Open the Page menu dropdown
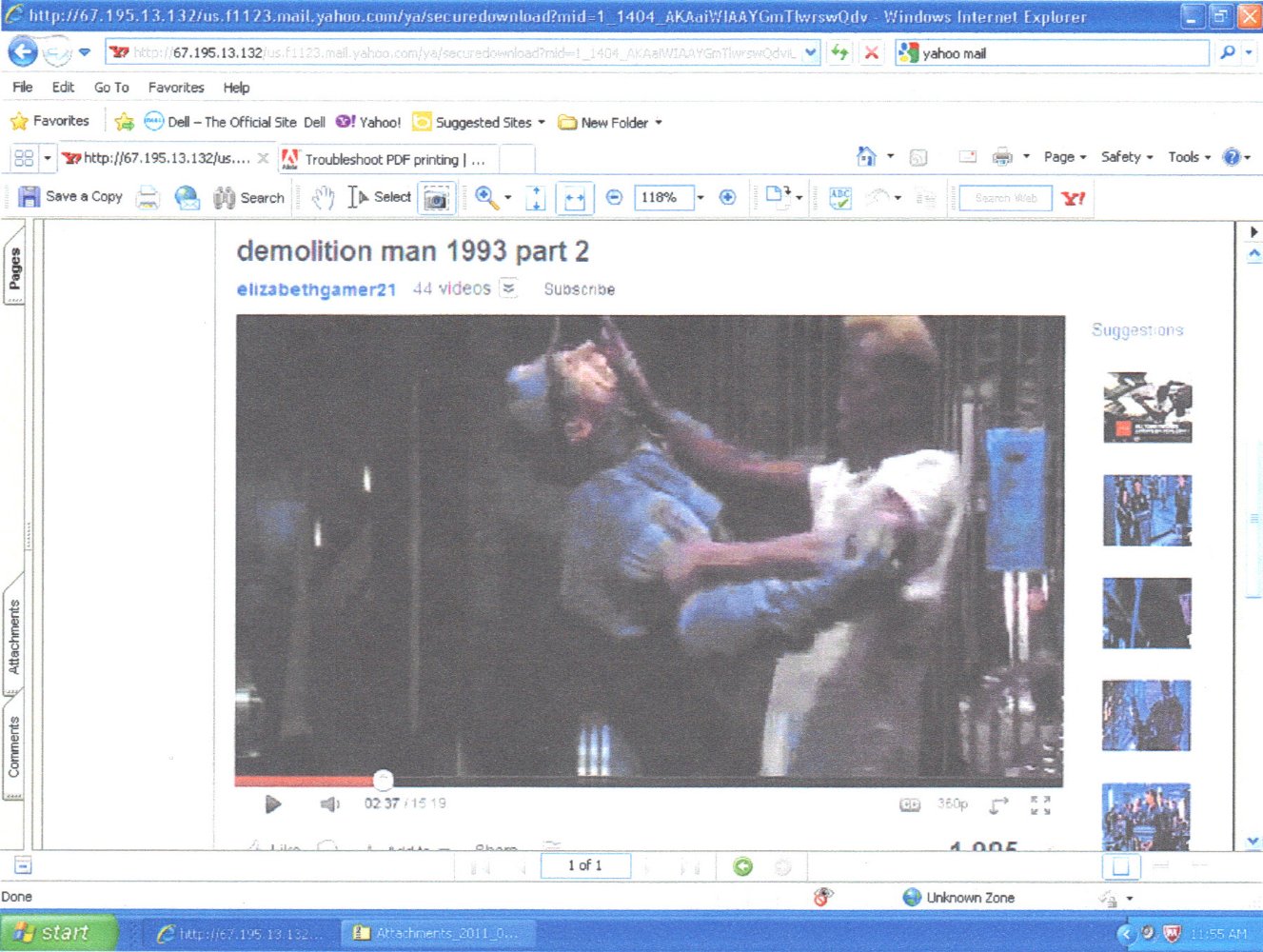 point(1065,157)
